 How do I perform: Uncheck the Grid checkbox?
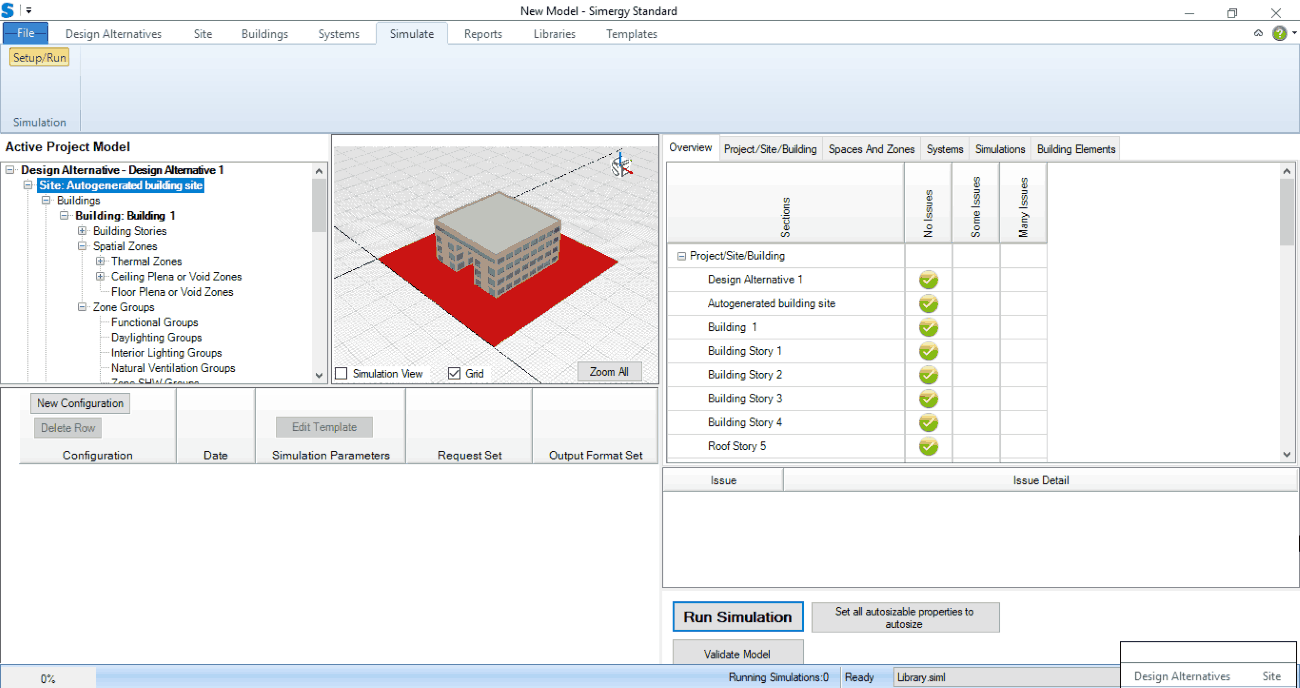pyautogui.click(x=454, y=374)
